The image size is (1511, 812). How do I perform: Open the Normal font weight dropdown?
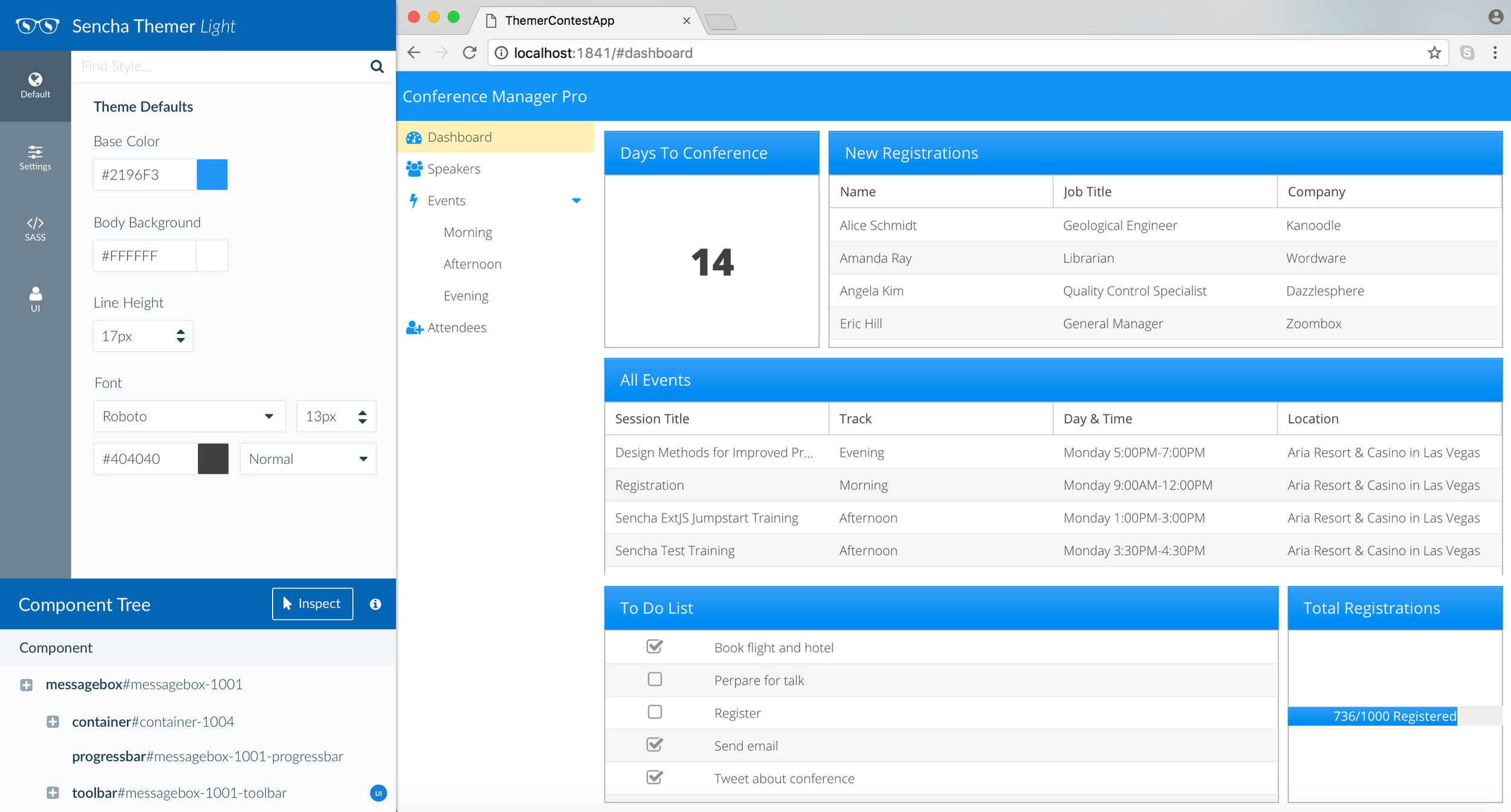[x=308, y=459]
